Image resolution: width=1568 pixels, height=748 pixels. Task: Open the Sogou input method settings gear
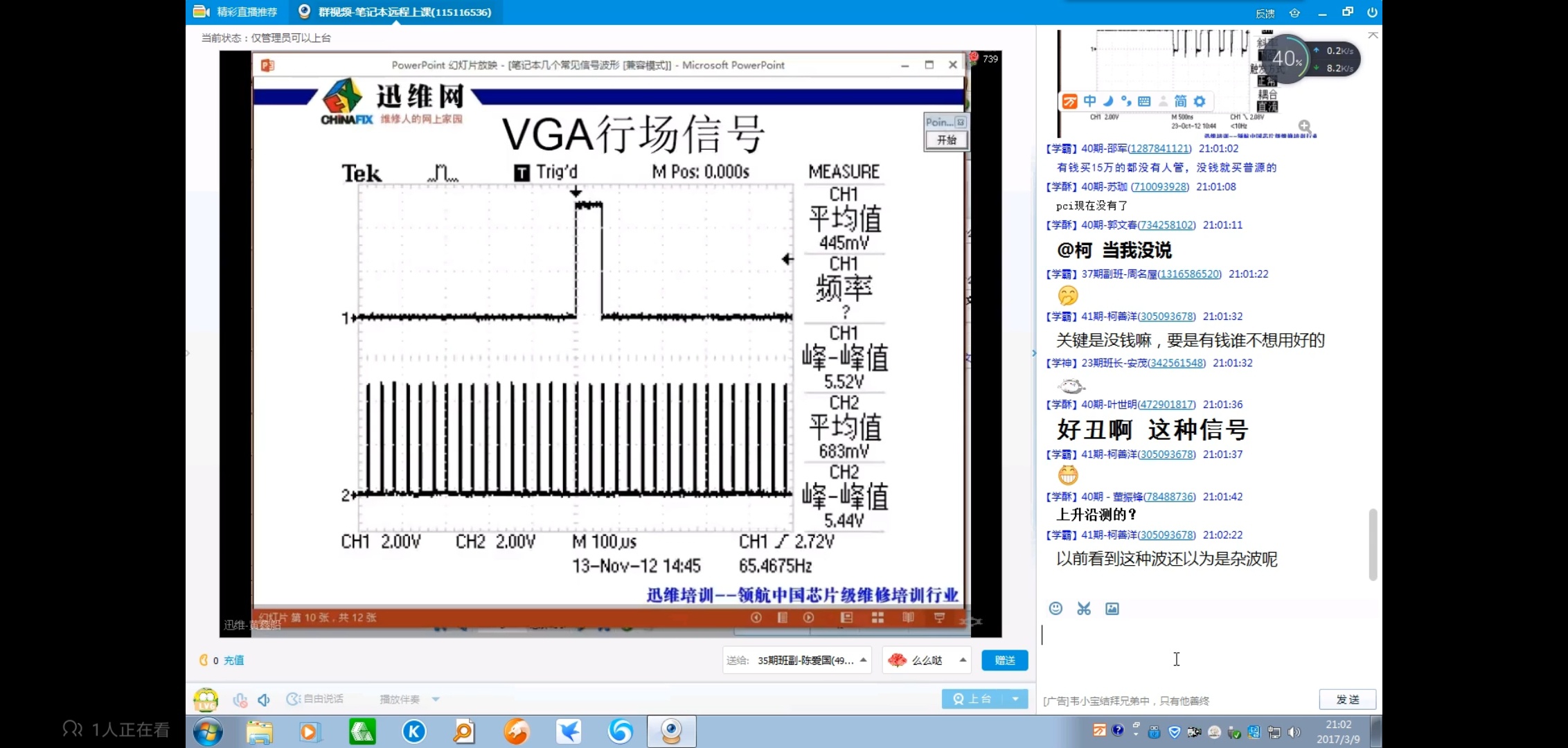(x=1200, y=101)
